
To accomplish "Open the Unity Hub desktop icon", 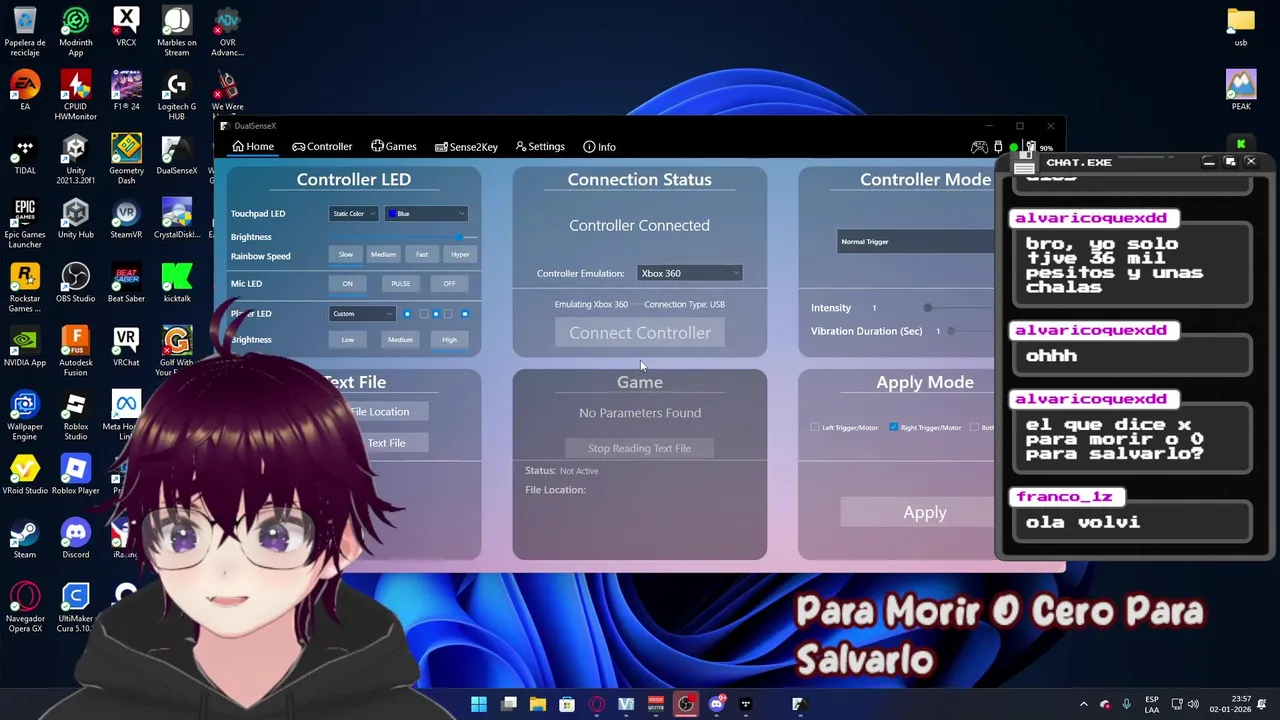I will click(x=76, y=218).
